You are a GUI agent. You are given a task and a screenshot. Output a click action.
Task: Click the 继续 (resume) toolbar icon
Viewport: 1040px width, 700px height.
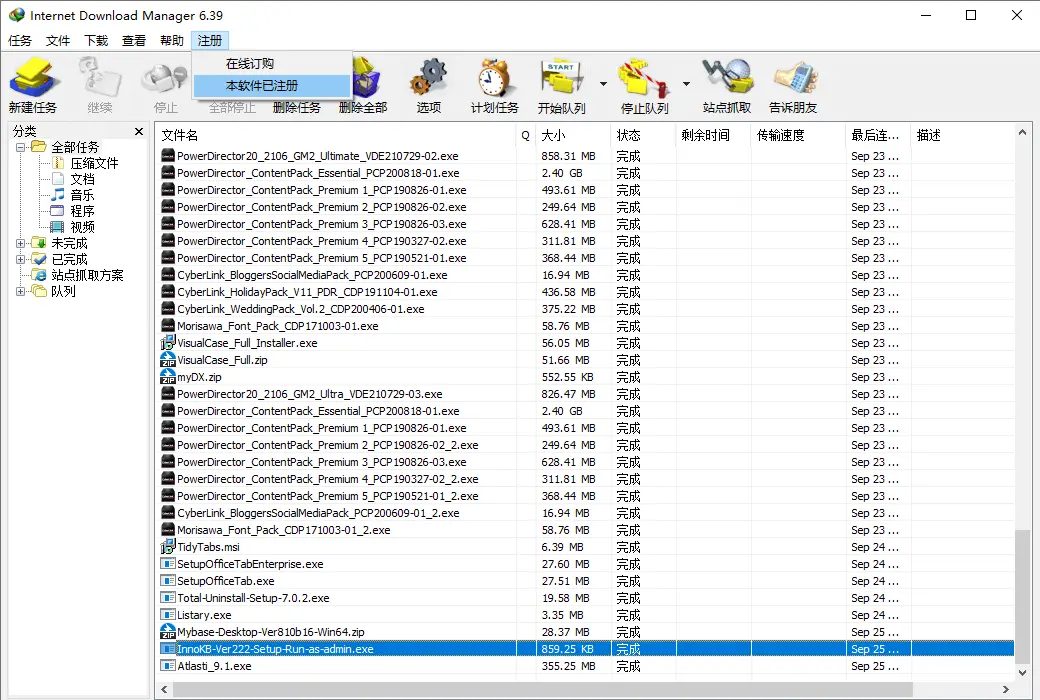click(x=99, y=78)
